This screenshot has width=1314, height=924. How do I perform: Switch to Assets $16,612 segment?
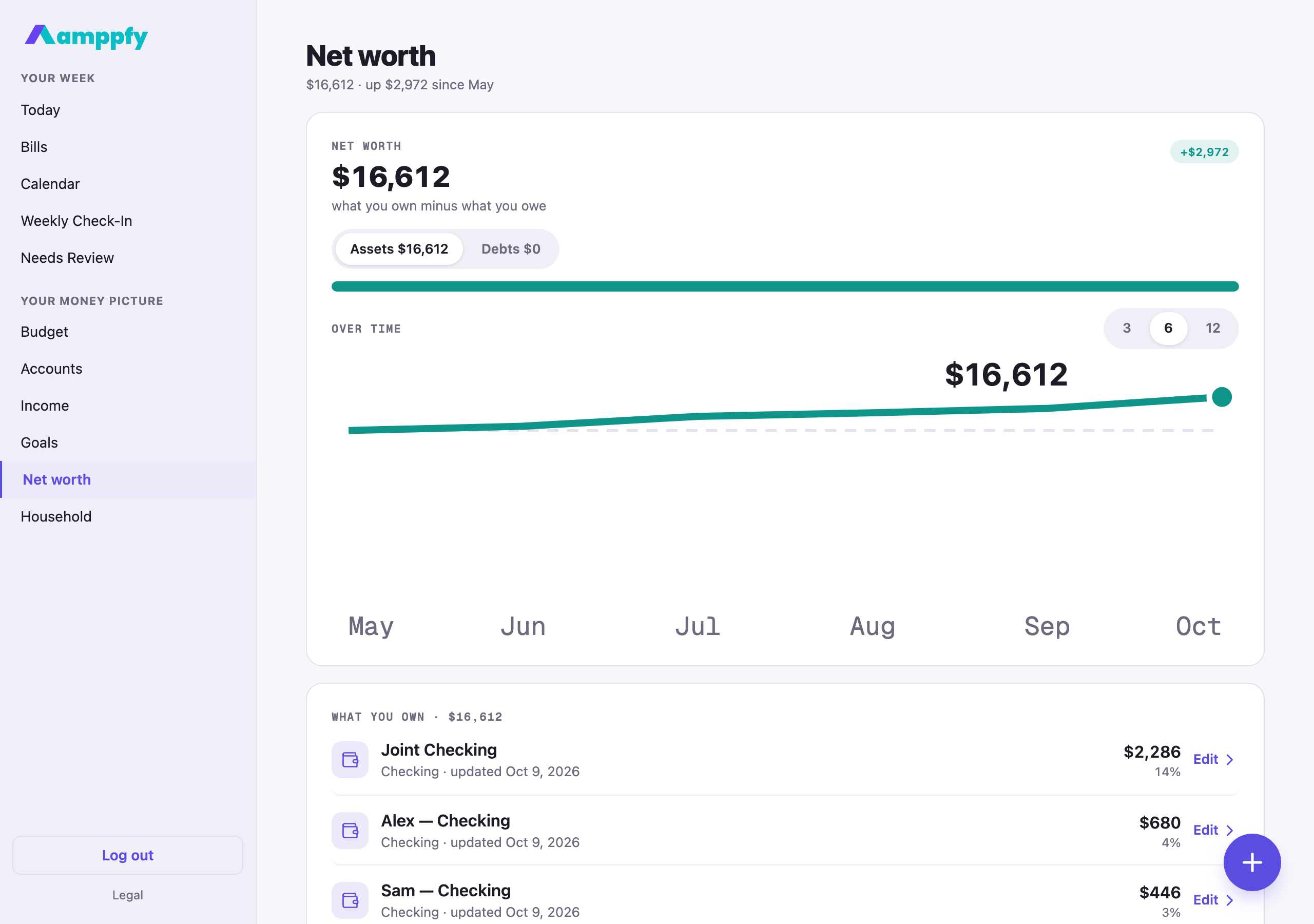(x=399, y=249)
